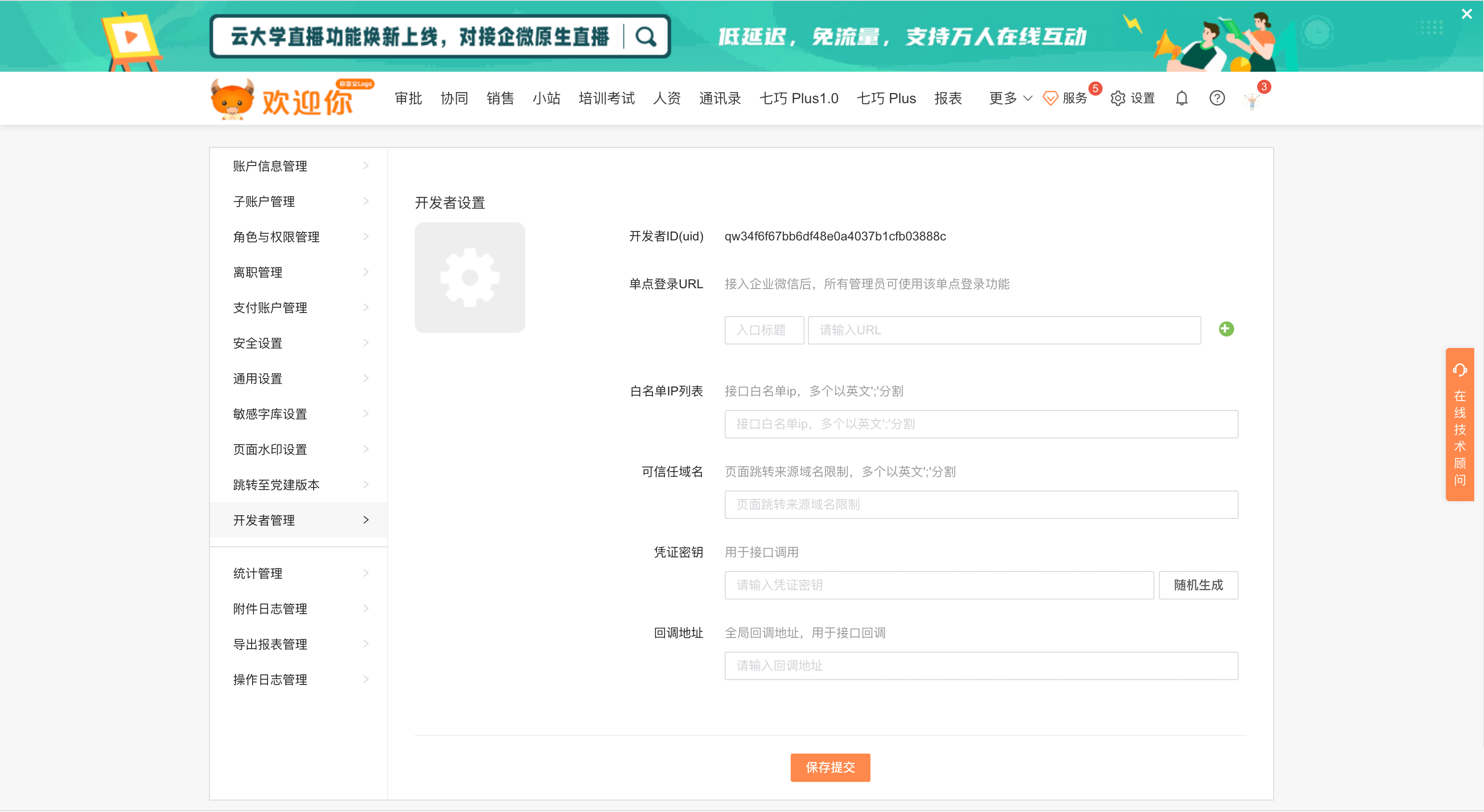Click the user avatar with badge

1252,101
